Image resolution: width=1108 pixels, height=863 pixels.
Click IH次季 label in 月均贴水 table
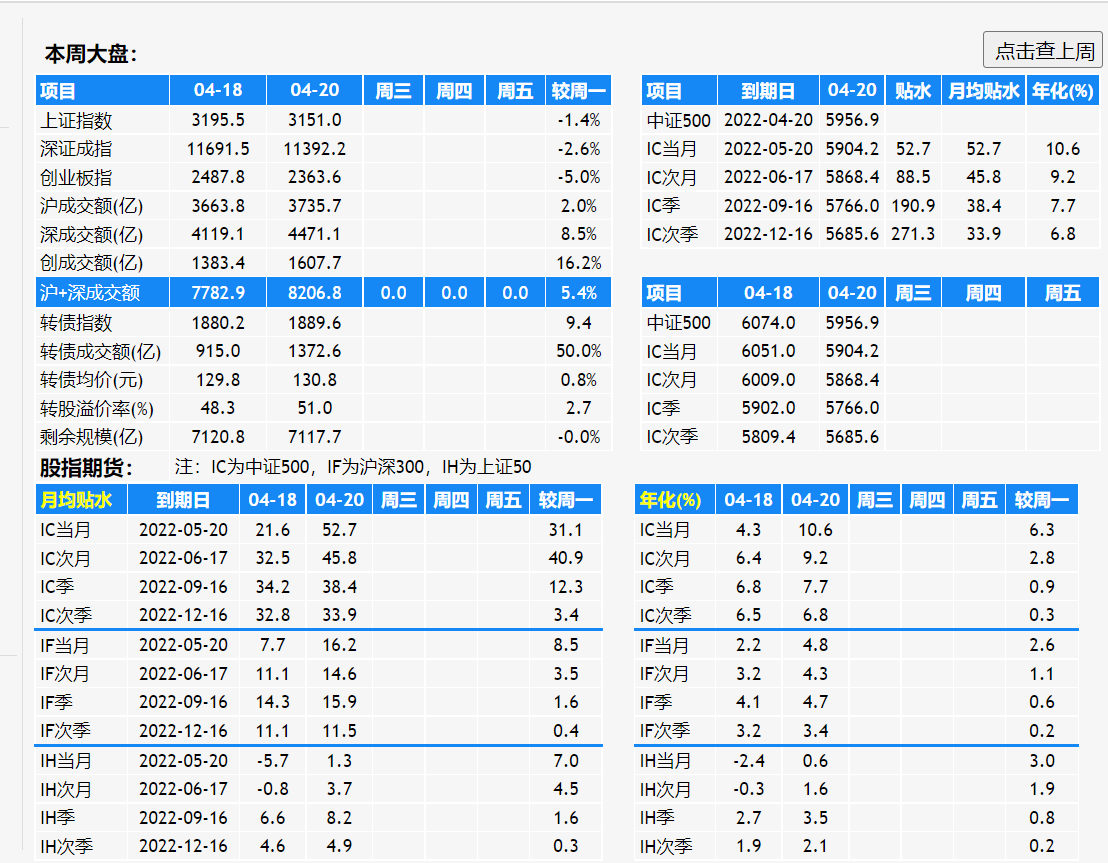click(66, 846)
